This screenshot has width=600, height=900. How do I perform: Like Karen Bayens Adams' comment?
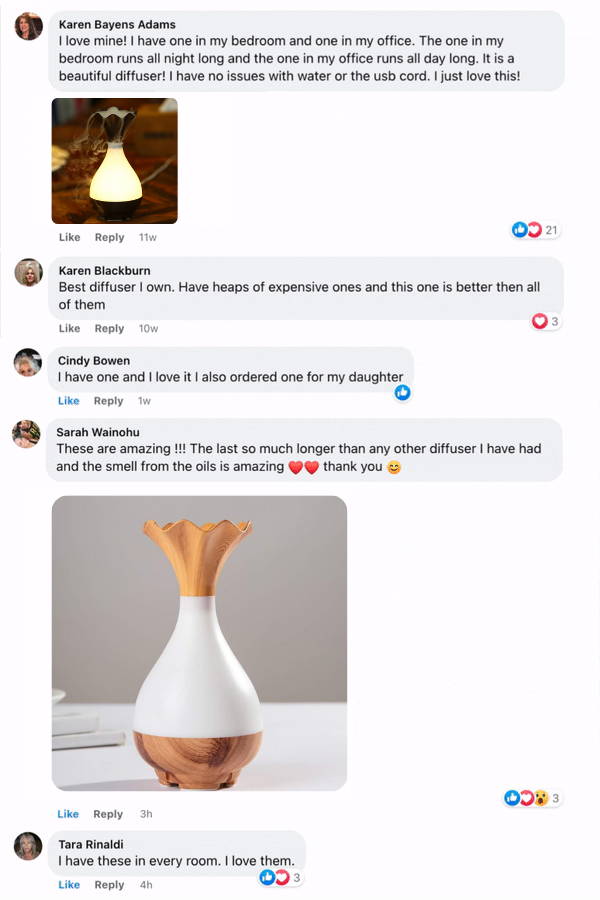point(69,237)
